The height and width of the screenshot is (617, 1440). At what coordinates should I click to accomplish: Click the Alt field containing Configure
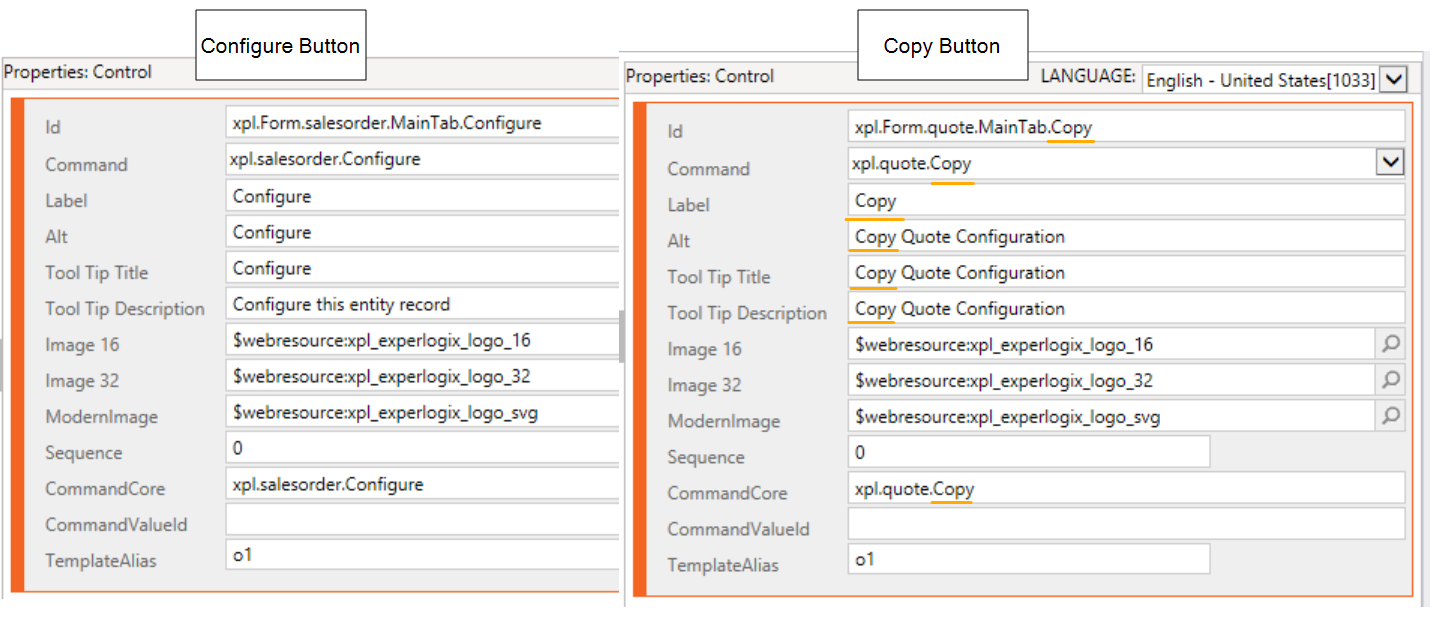click(422, 232)
